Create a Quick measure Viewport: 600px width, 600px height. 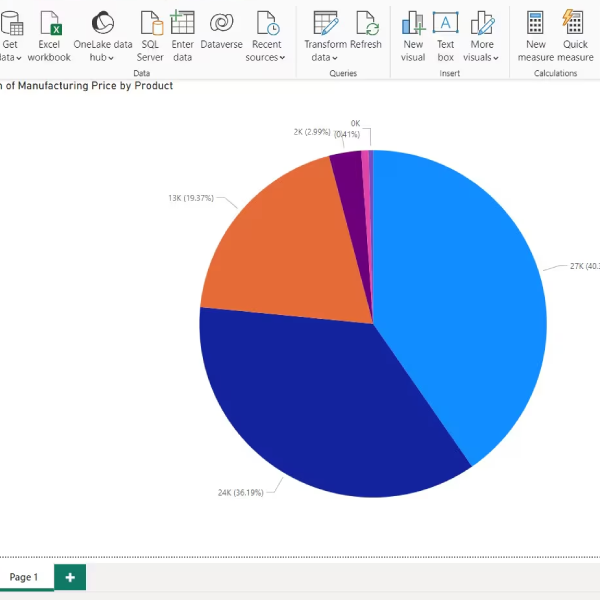point(575,36)
